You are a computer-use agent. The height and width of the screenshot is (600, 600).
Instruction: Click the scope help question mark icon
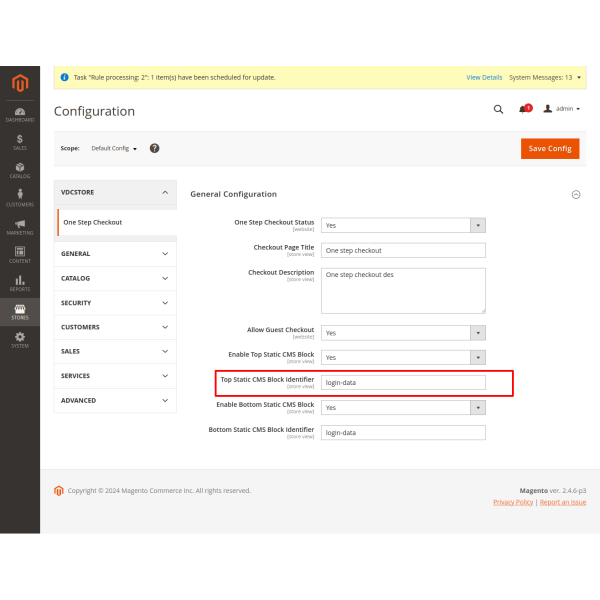point(155,148)
